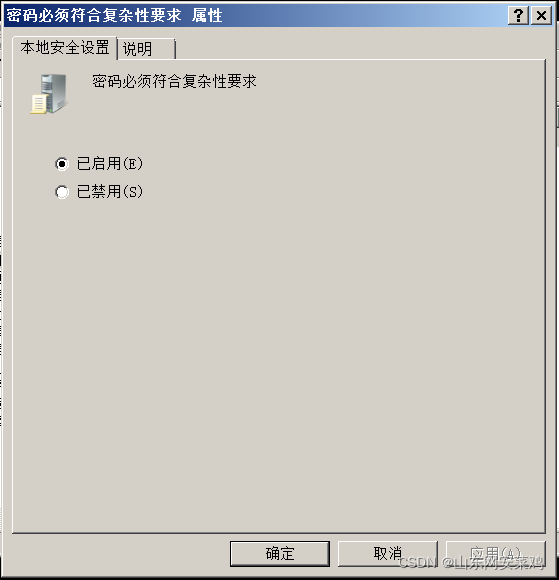559x580 pixels.
Task: Click the CSDN watermark text
Action: 472,562
